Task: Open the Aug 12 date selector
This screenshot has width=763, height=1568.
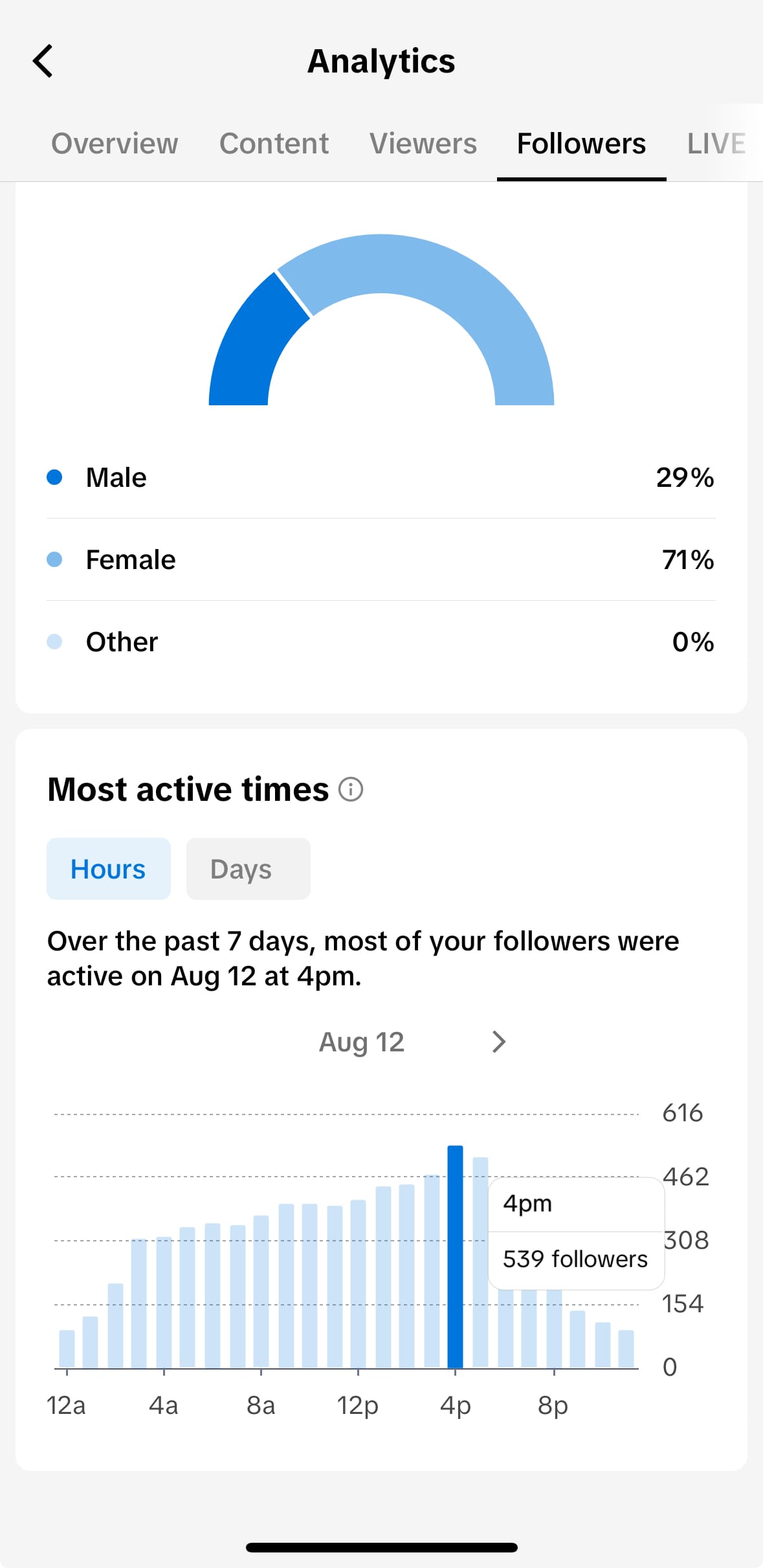Action: pyautogui.click(x=362, y=1042)
